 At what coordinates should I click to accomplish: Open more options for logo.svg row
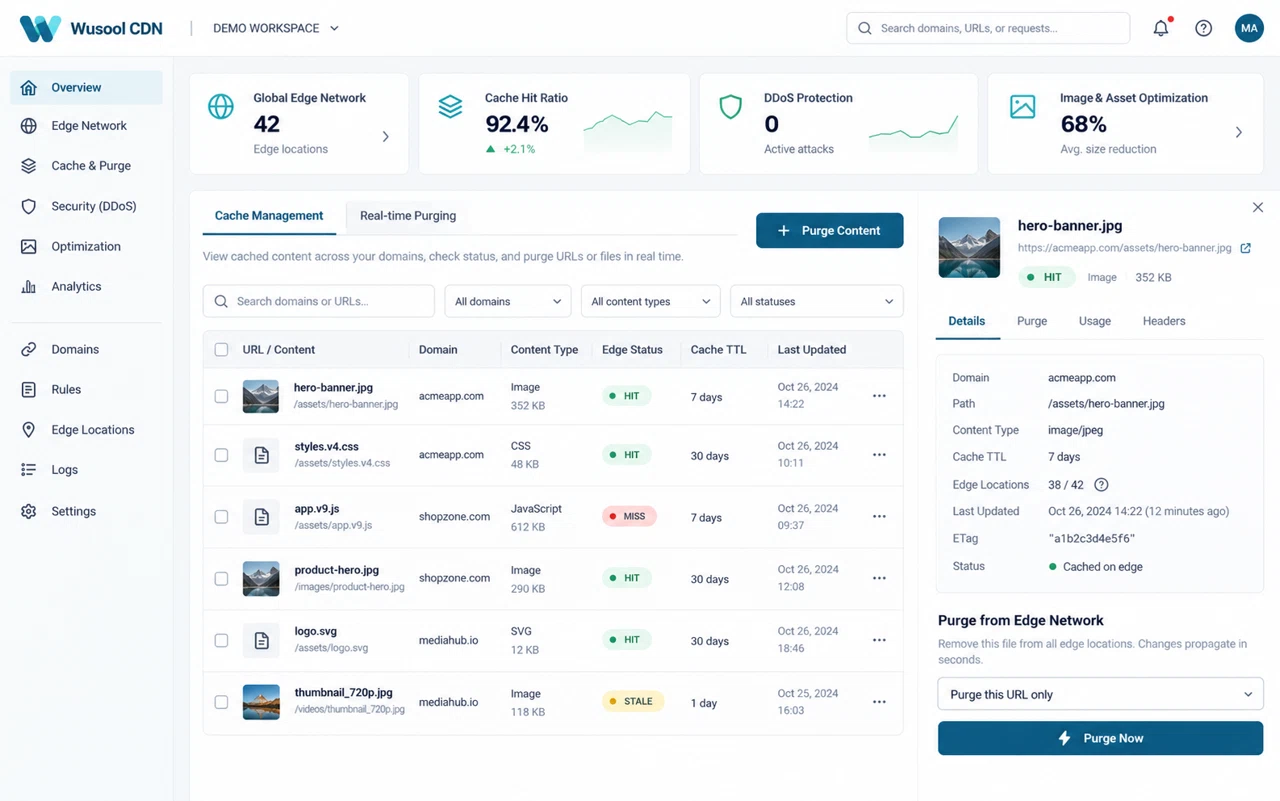pos(879,640)
